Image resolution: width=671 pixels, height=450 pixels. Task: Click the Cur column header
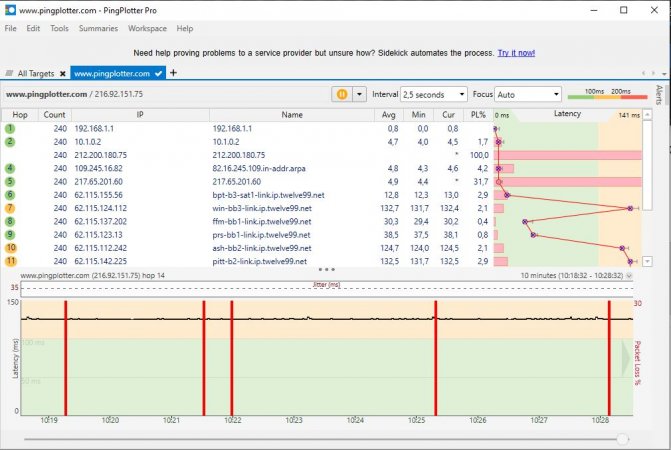tap(448, 115)
